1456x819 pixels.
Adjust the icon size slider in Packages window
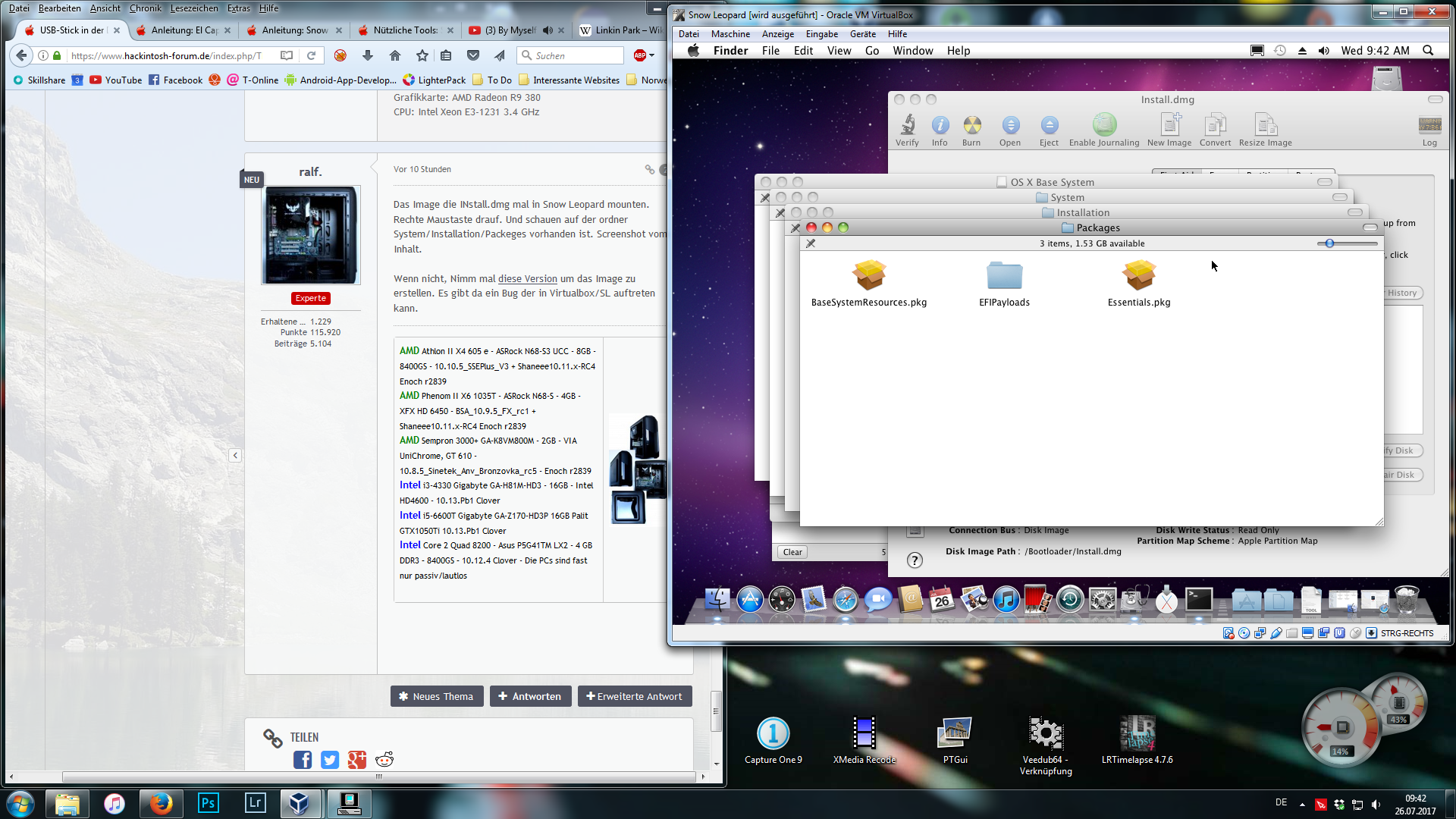click(1329, 243)
